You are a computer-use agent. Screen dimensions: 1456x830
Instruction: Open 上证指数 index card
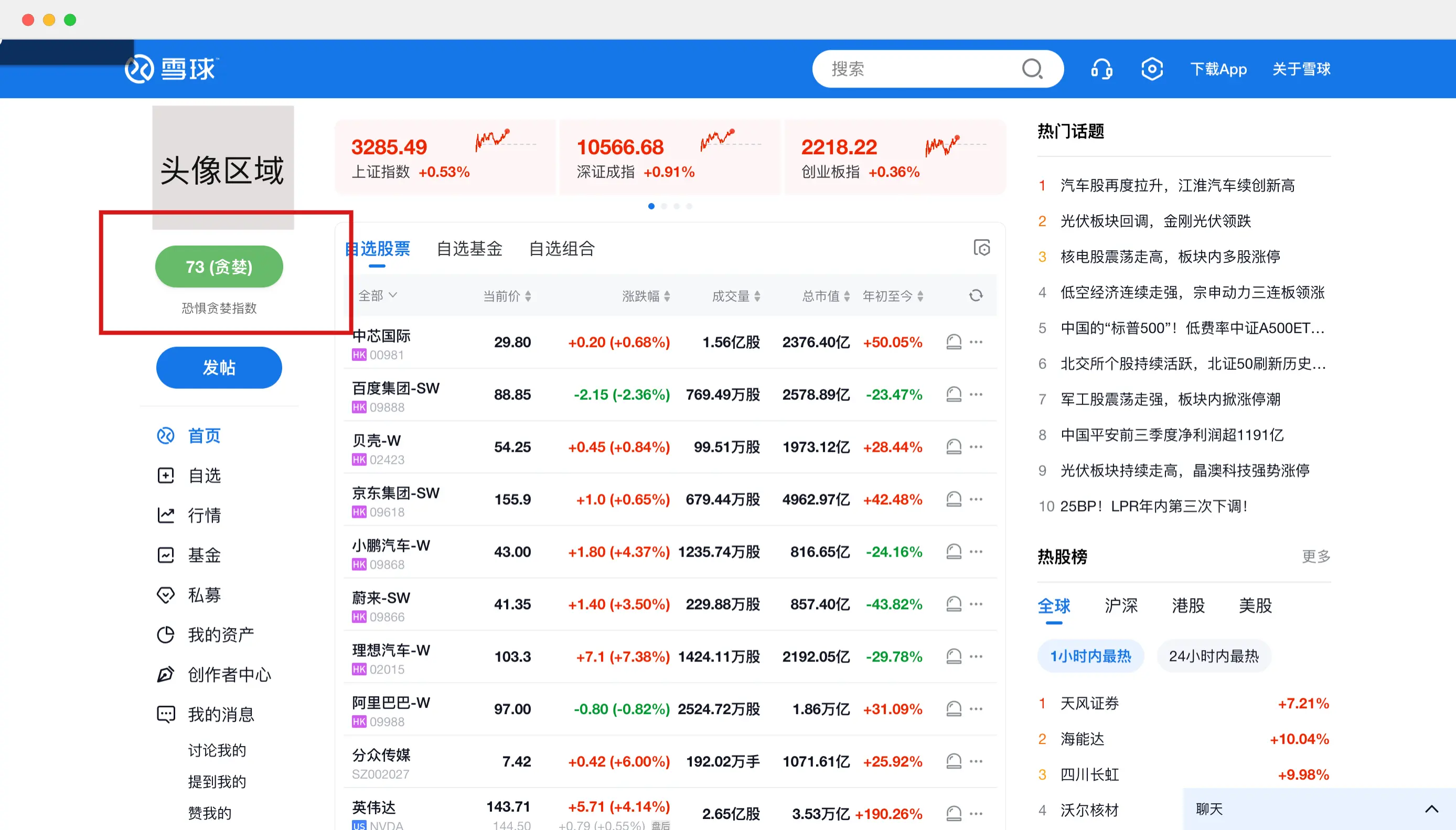point(445,157)
